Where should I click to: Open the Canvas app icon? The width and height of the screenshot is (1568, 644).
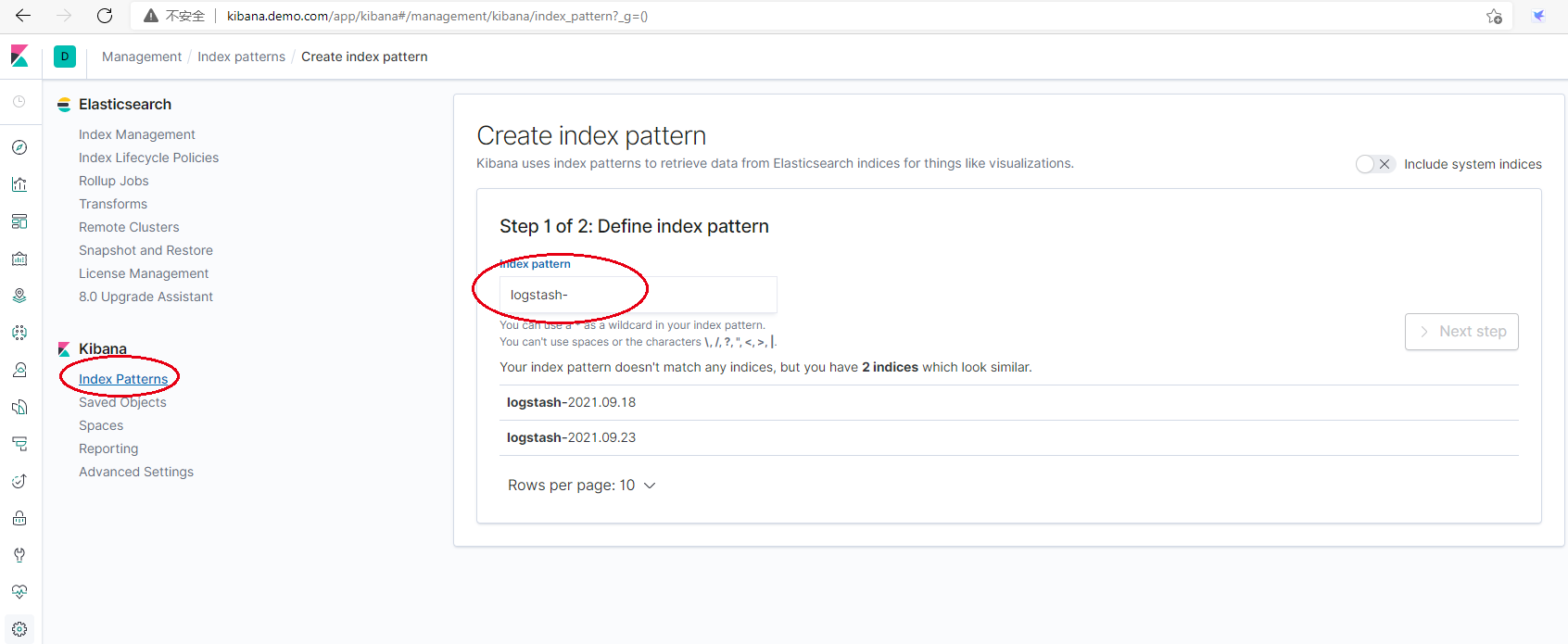[x=19, y=259]
